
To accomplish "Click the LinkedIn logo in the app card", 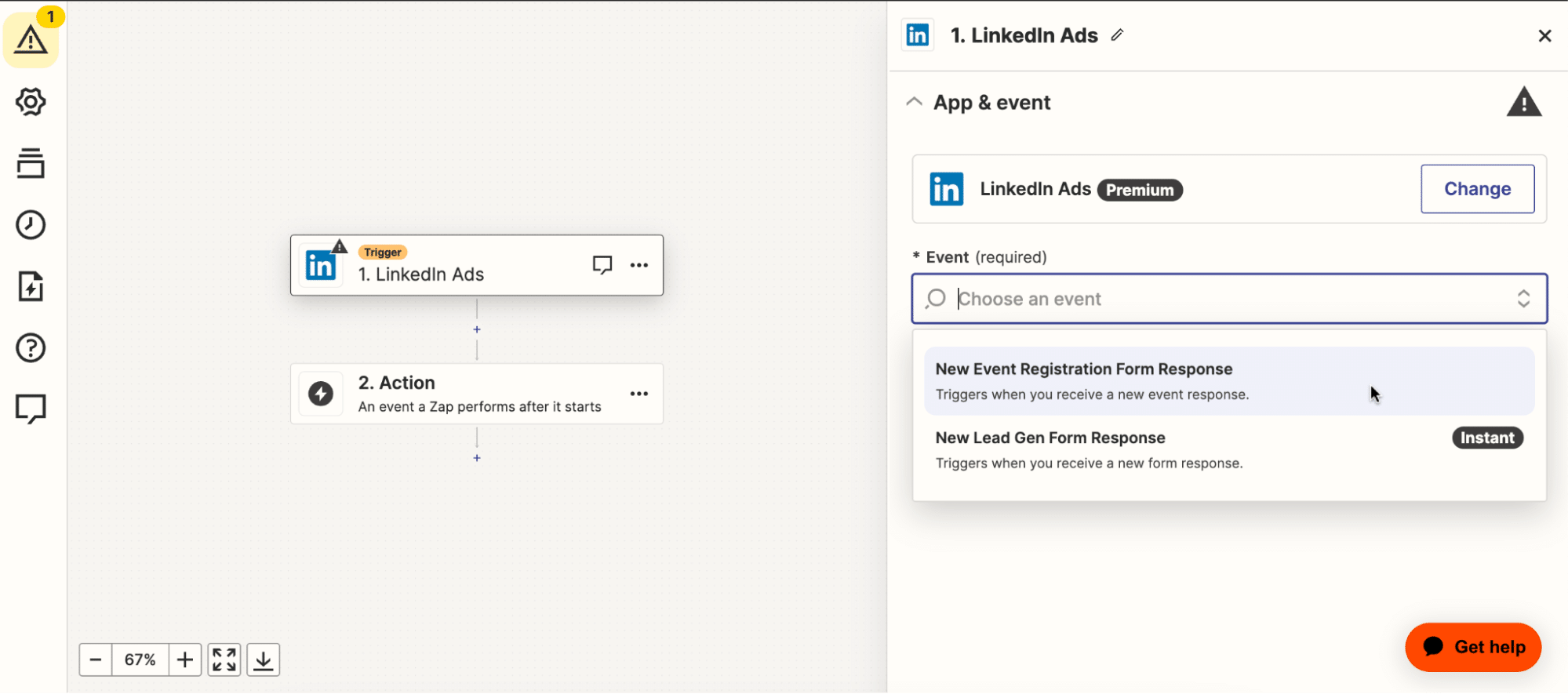I will 947,189.
